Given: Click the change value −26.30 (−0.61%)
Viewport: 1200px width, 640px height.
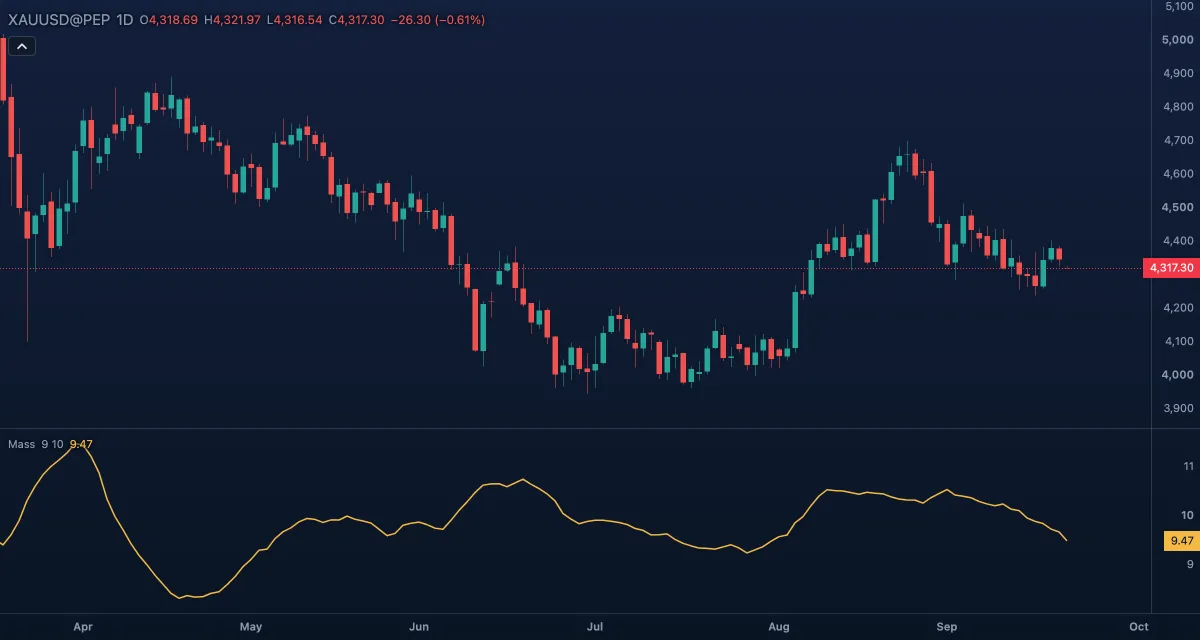Looking at the screenshot, I should tap(437, 20).
